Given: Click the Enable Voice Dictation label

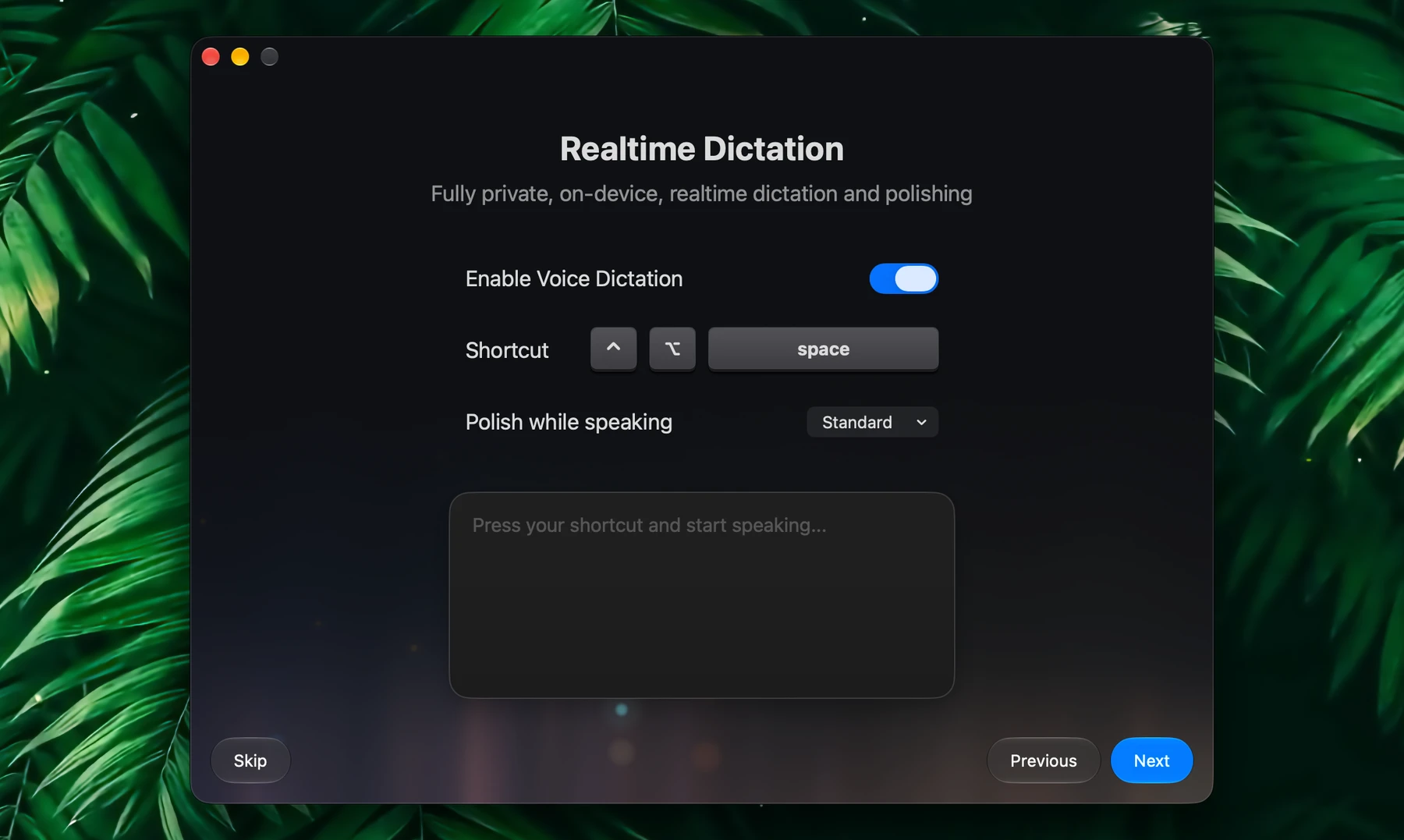Looking at the screenshot, I should [x=574, y=278].
